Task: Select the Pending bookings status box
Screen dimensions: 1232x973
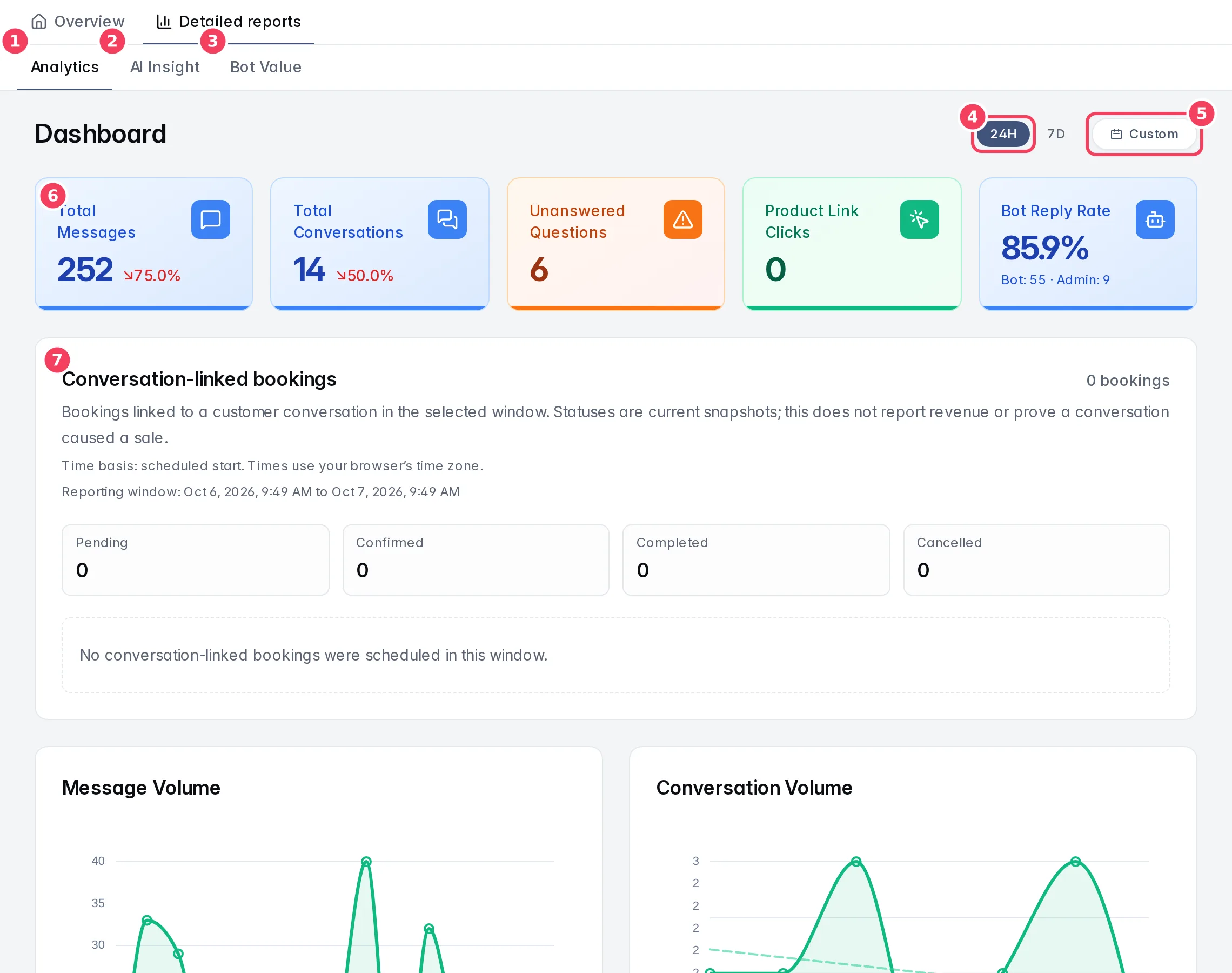Action: click(195, 560)
